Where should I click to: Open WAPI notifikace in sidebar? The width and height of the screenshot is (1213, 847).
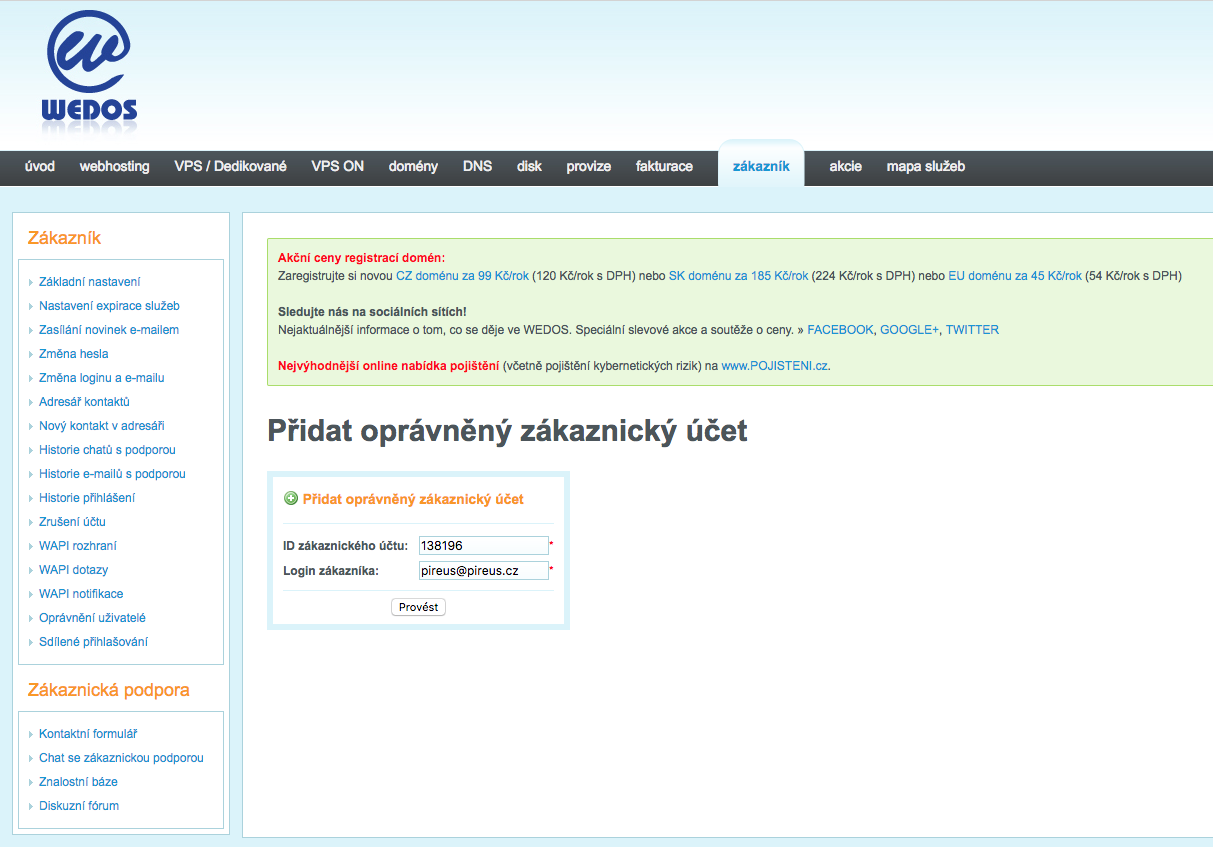81,594
